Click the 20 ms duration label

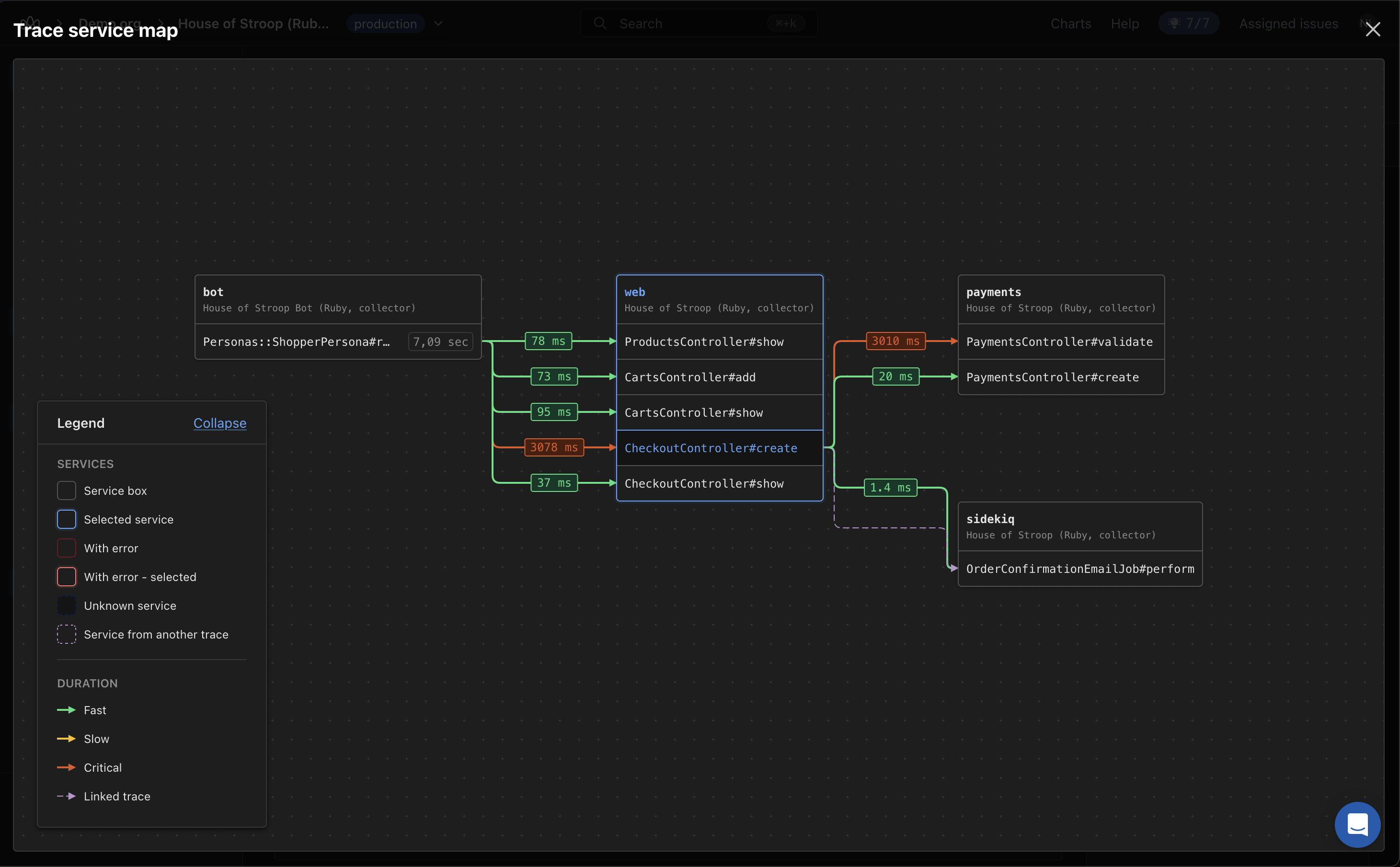(x=896, y=376)
